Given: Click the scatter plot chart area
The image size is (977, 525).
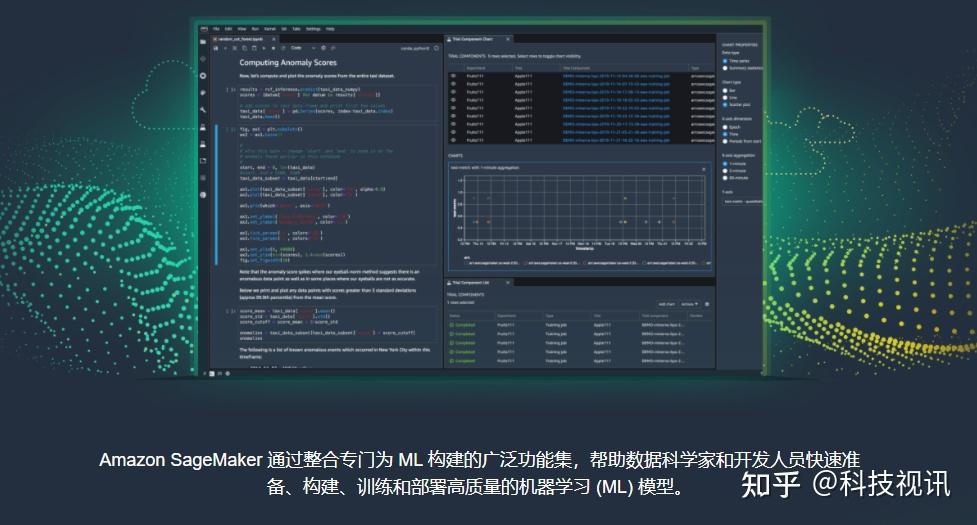Looking at the screenshot, I should (583, 210).
